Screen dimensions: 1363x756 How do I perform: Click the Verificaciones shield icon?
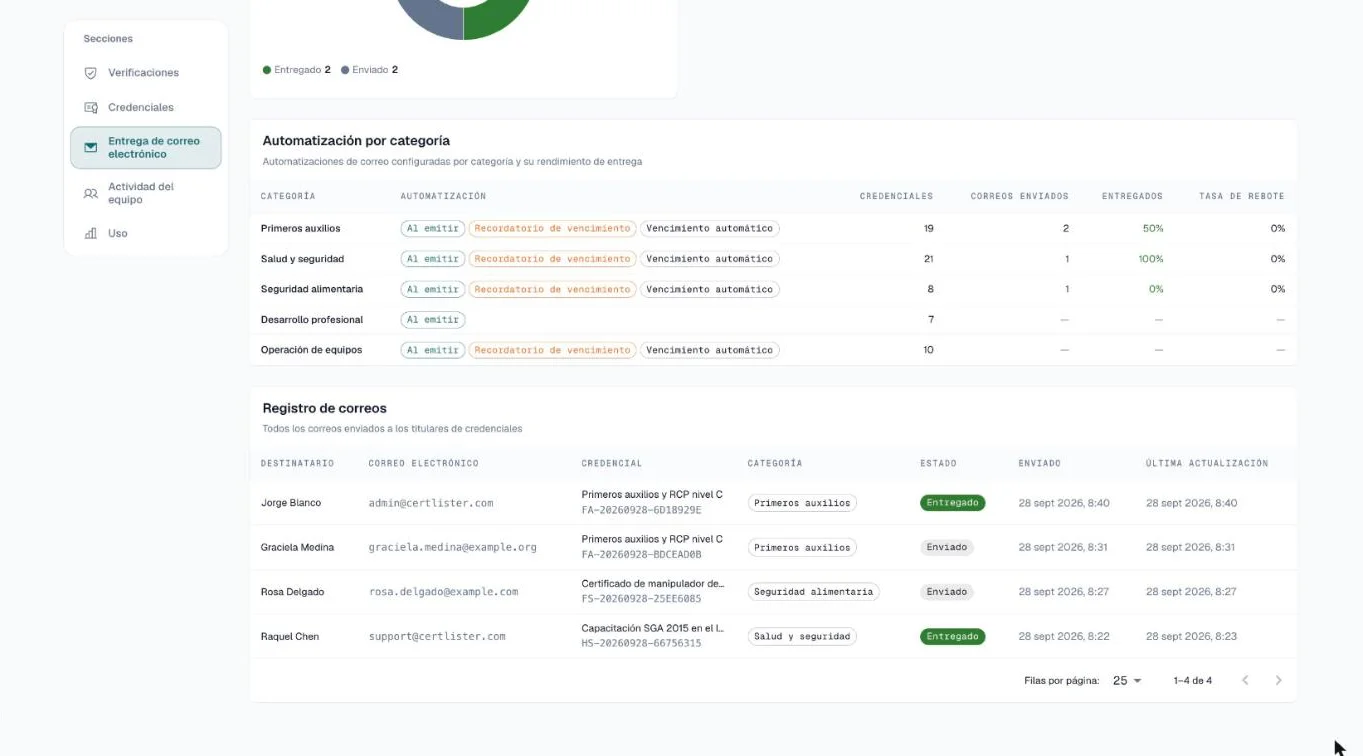point(91,73)
